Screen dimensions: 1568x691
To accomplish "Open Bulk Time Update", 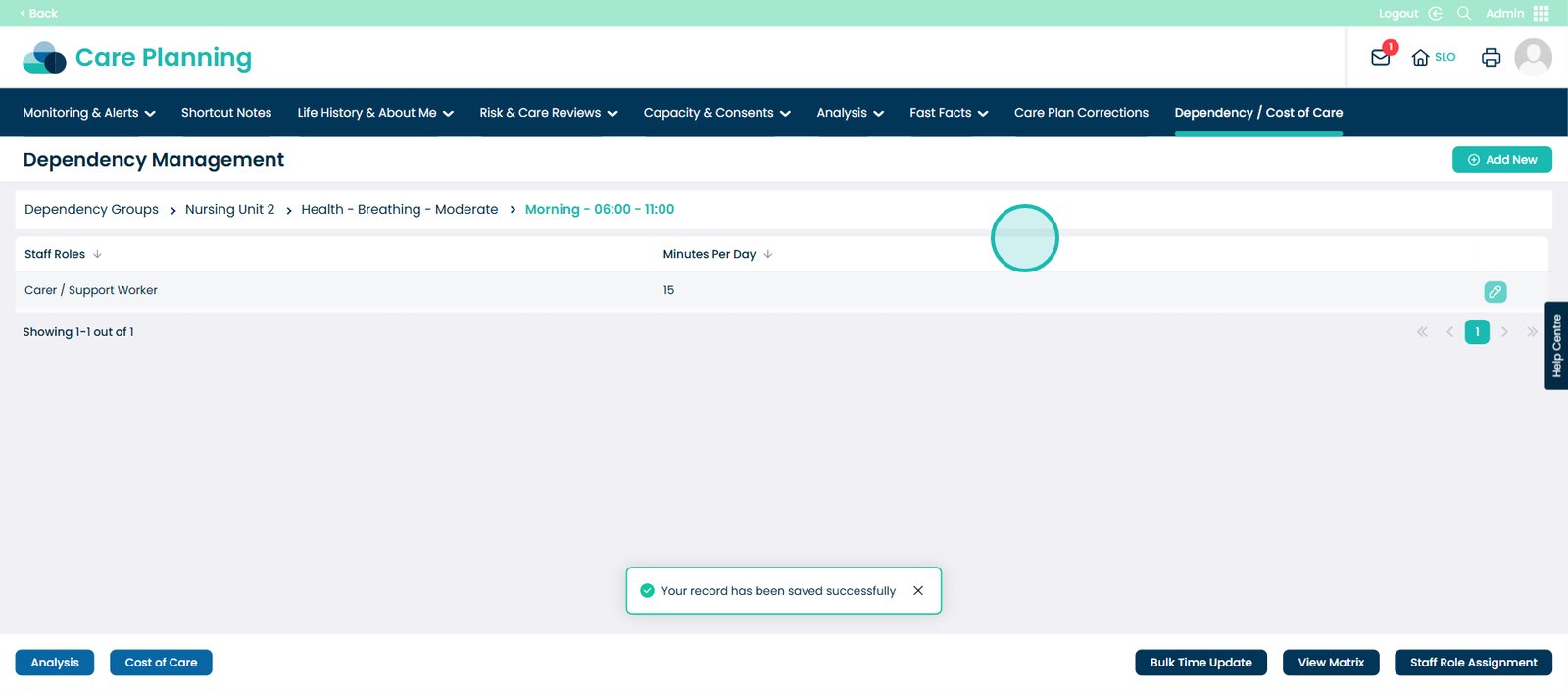I will click(x=1200, y=663).
